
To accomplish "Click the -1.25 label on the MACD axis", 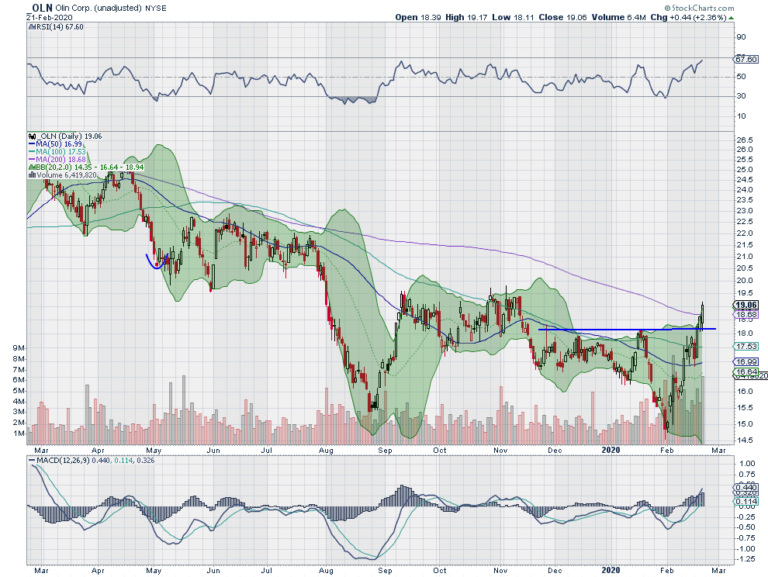I will [x=745, y=559].
